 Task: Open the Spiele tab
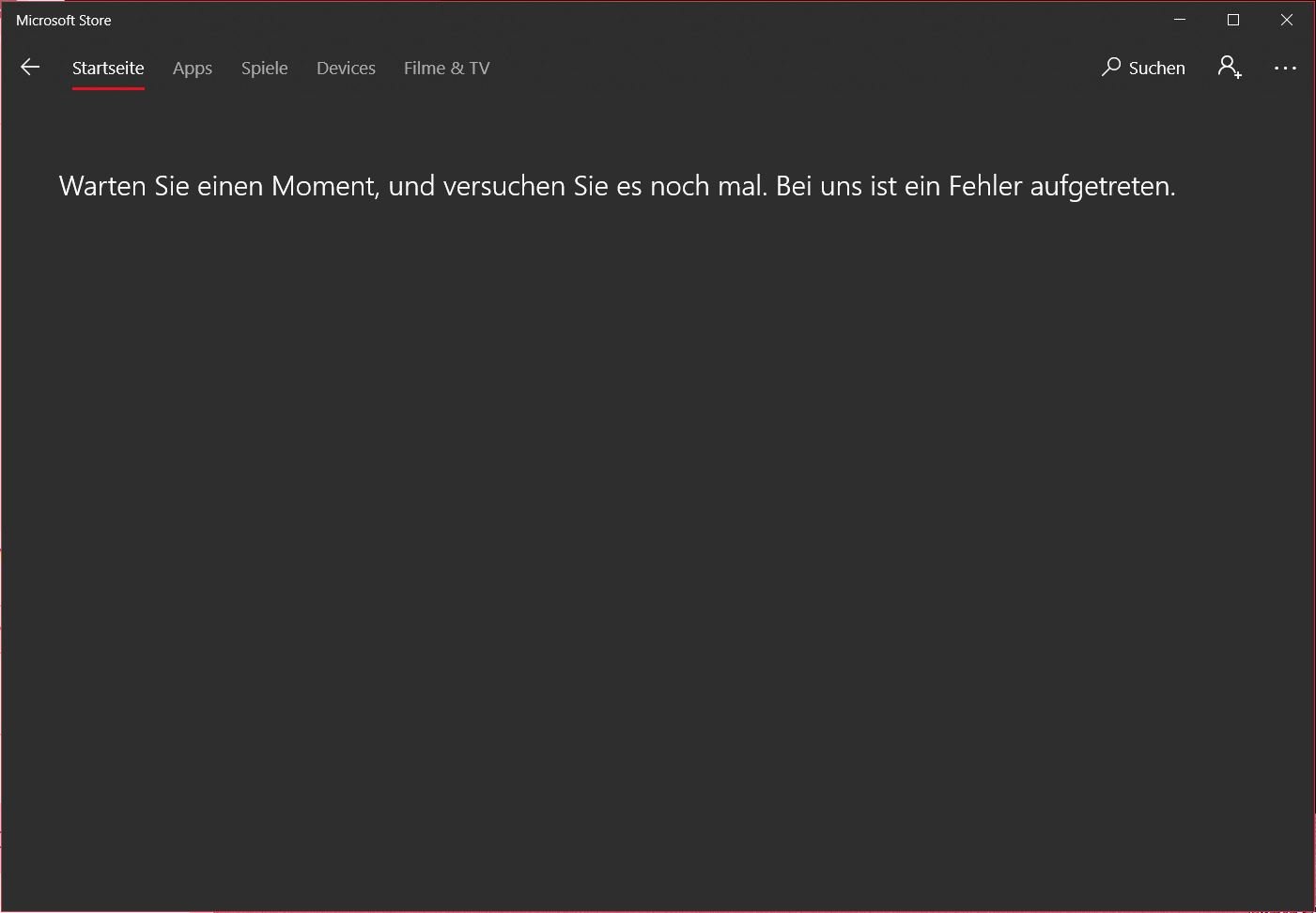(265, 68)
